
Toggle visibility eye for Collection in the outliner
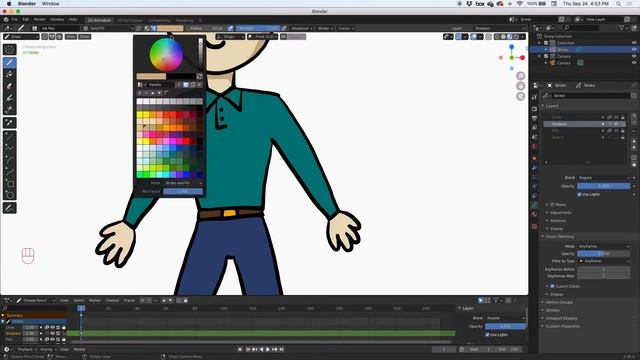[634, 43]
